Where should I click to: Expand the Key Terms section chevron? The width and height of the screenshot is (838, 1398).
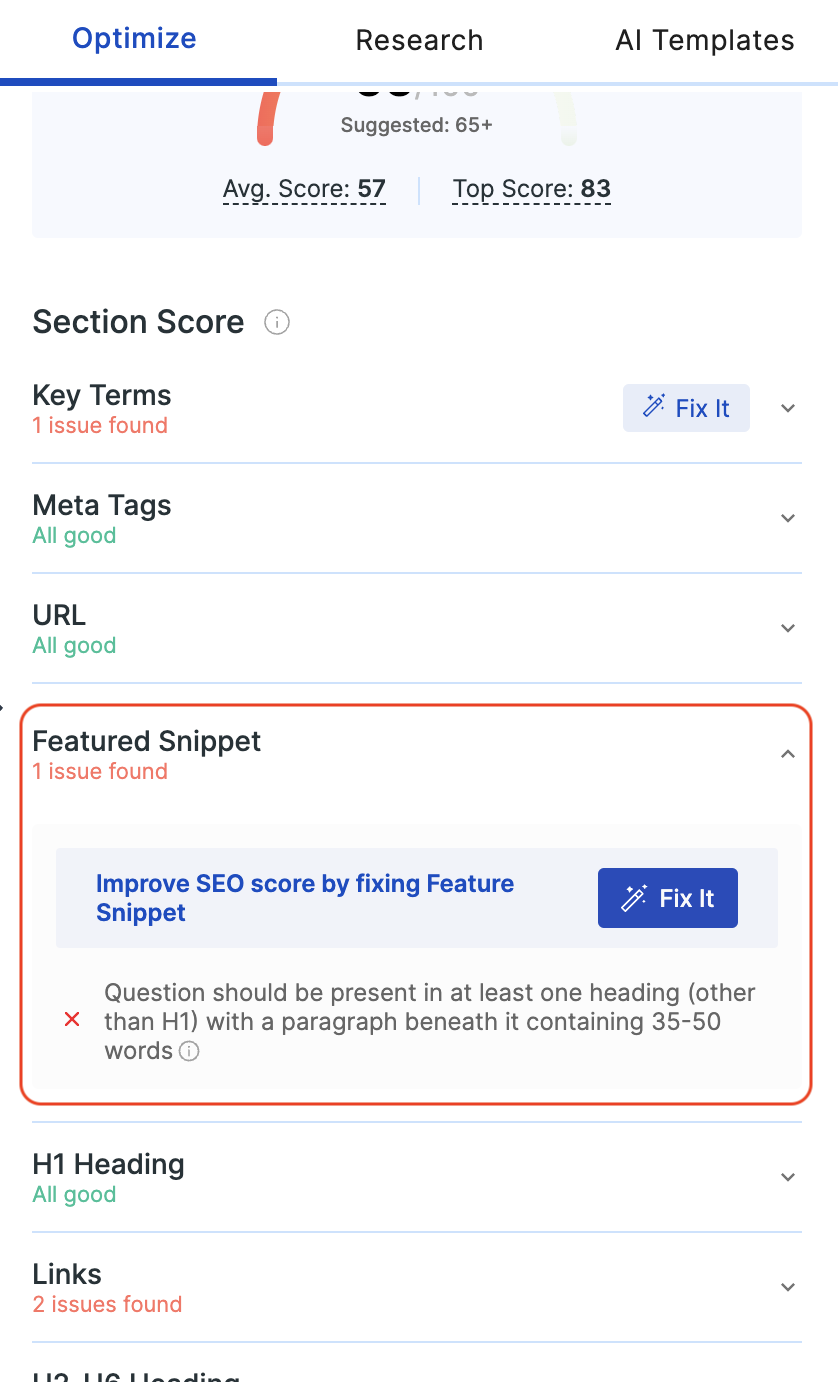(x=788, y=408)
